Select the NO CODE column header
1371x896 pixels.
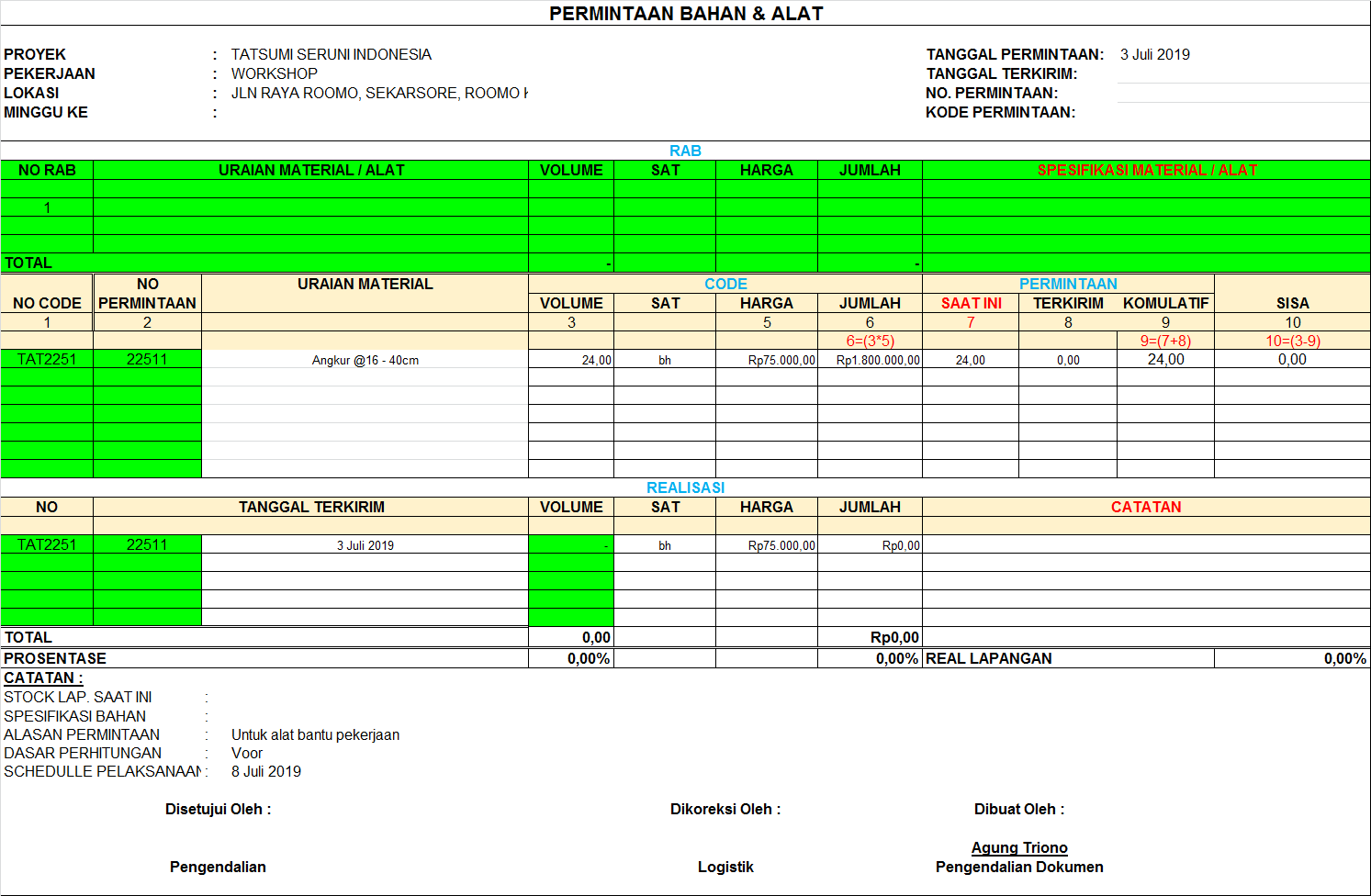tap(47, 303)
